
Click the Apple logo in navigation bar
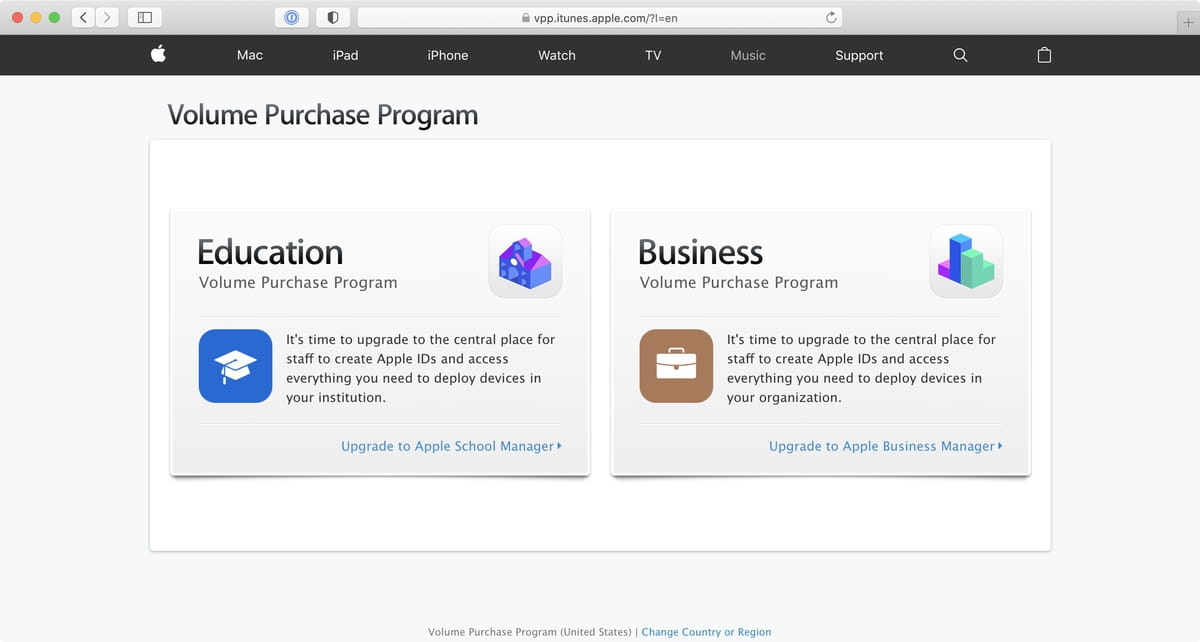[x=158, y=54]
